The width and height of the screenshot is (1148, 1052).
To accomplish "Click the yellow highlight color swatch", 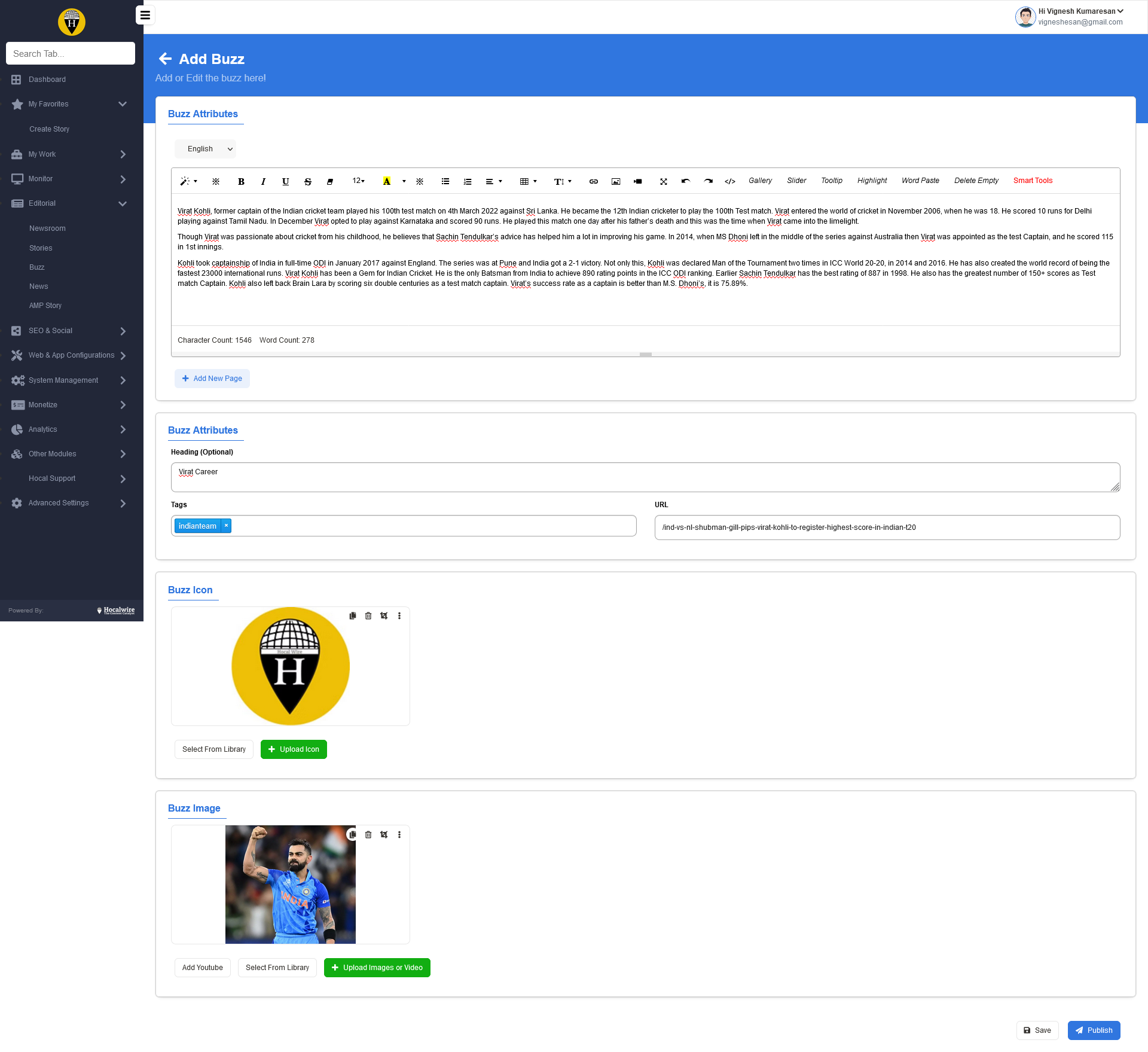I will [x=386, y=182].
